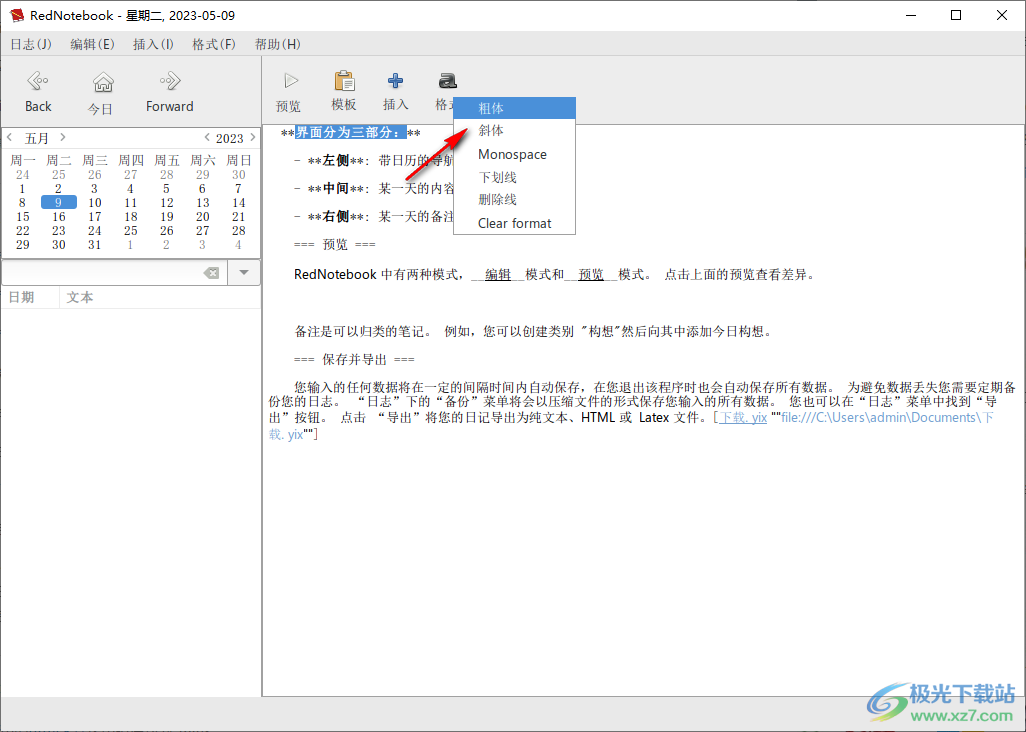Sort by the 日期 column header

pos(30,297)
